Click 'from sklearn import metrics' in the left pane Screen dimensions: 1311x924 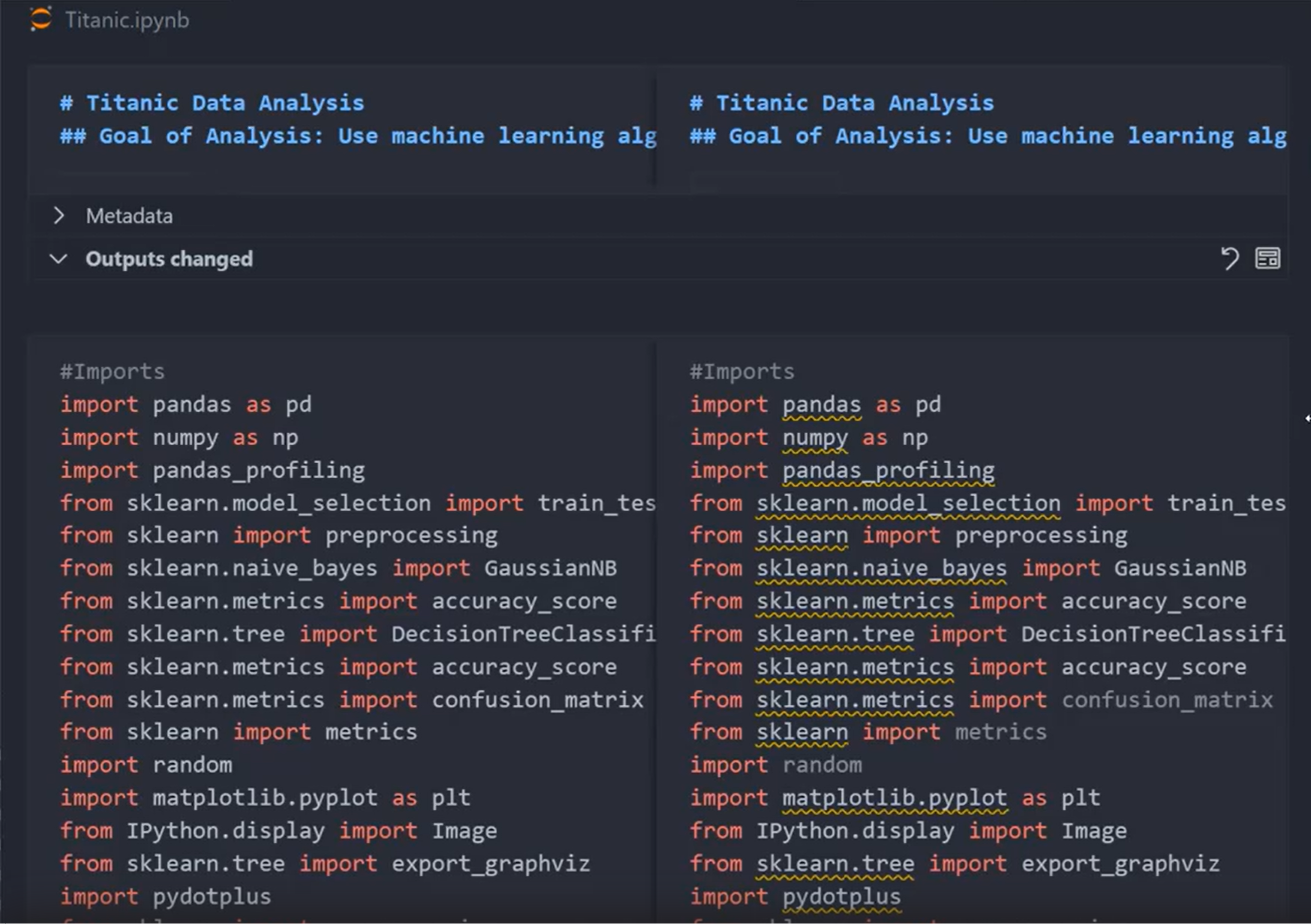coord(239,733)
